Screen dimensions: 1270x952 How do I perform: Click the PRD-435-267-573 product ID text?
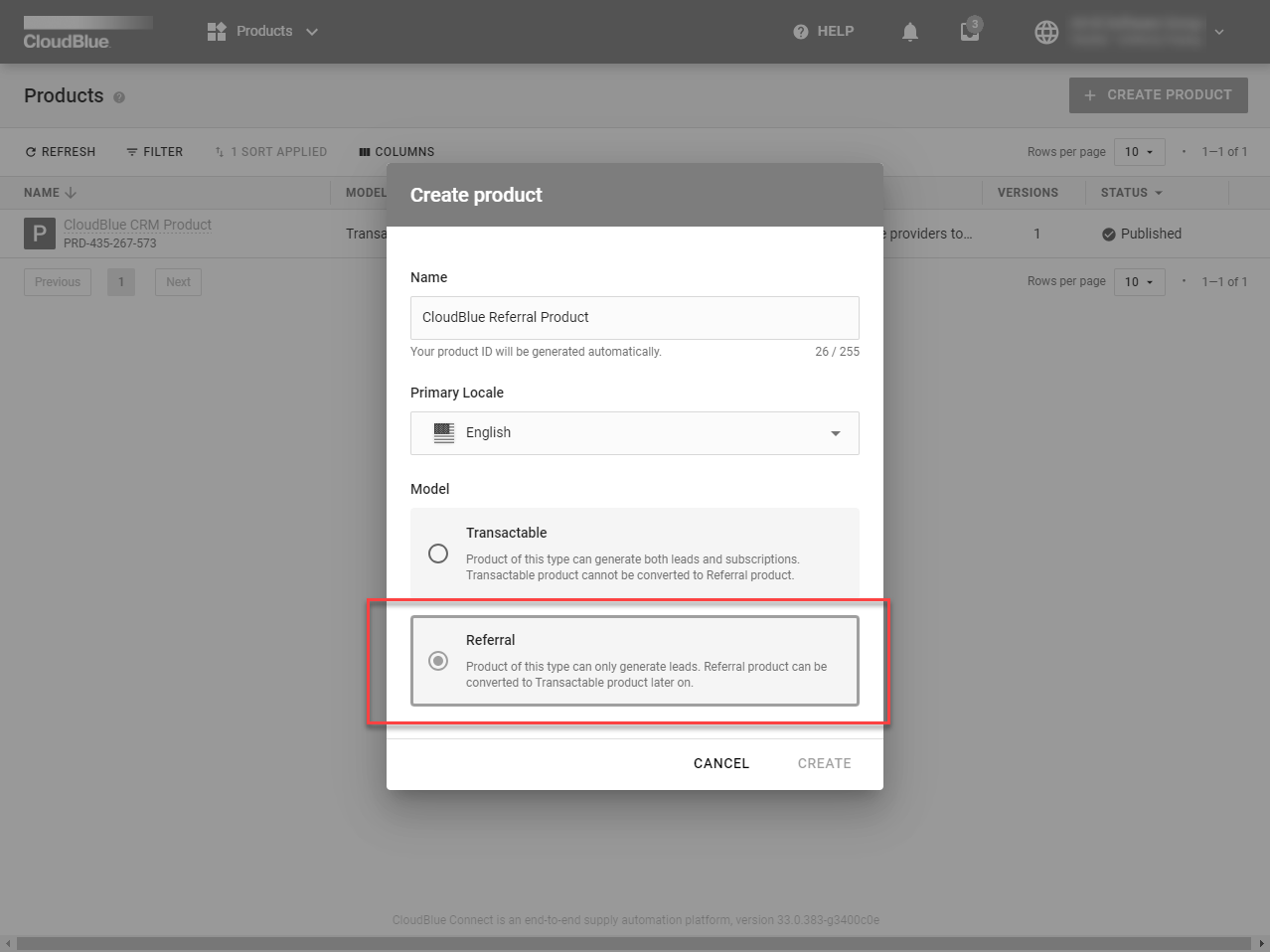pyautogui.click(x=109, y=243)
